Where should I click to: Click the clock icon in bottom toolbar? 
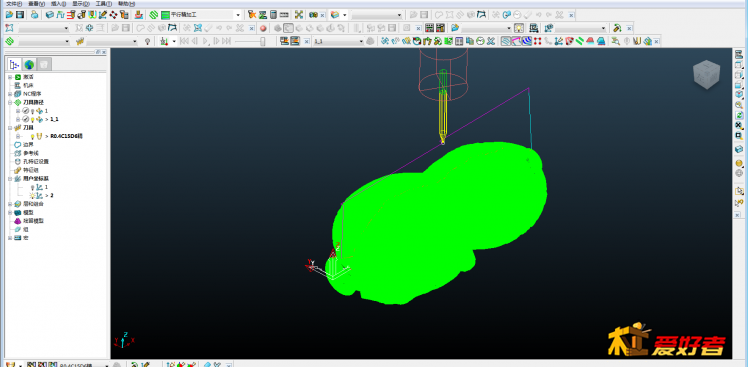[x=481, y=42]
